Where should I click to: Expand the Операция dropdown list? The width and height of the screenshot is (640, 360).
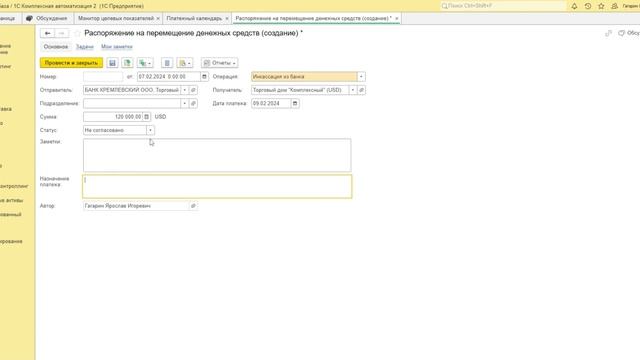[x=361, y=76]
